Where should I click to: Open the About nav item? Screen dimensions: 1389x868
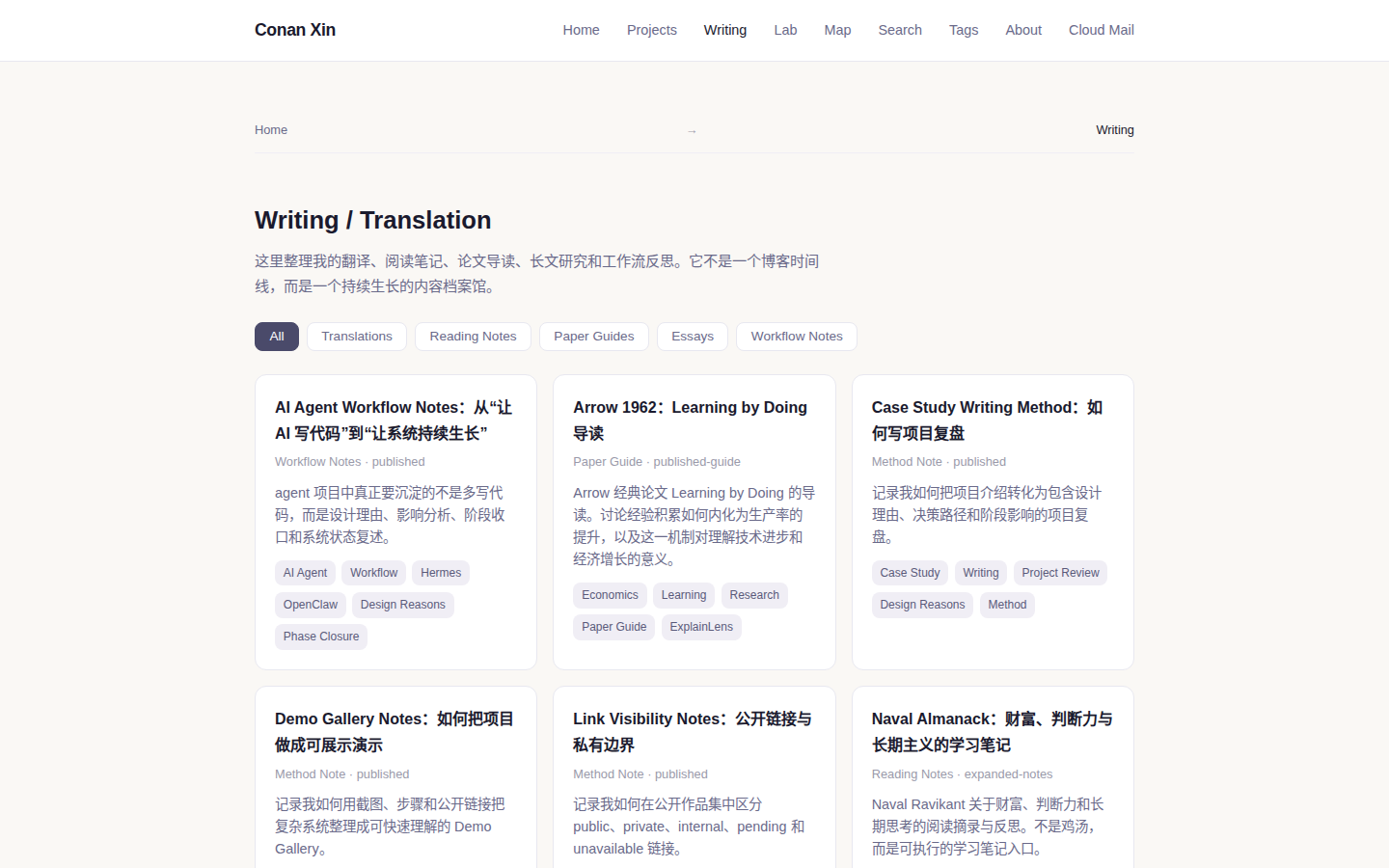tap(1023, 30)
